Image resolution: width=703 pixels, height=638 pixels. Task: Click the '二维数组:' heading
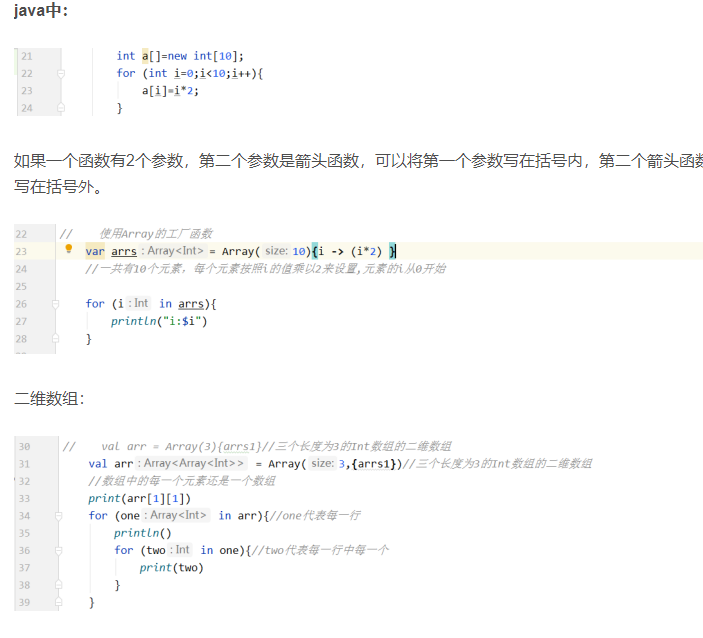49,398
